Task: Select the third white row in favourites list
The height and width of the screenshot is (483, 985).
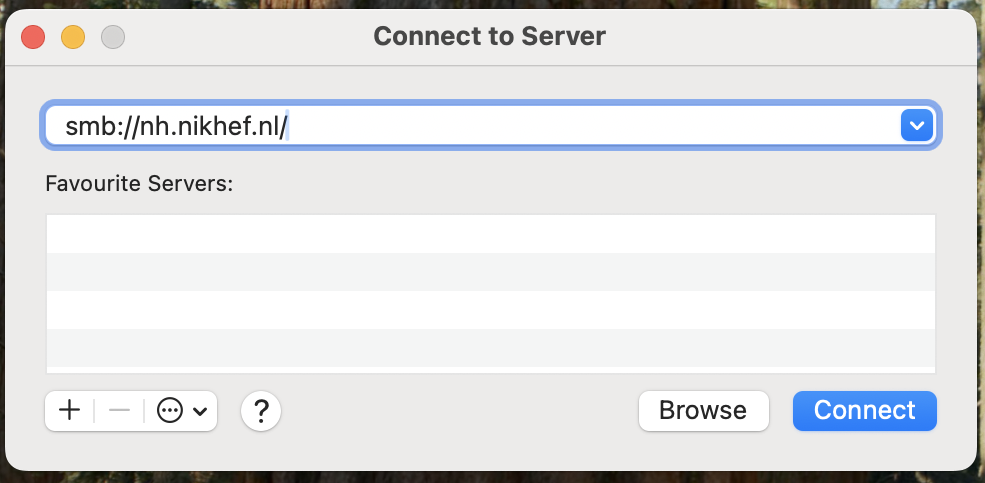Action: [x=491, y=310]
